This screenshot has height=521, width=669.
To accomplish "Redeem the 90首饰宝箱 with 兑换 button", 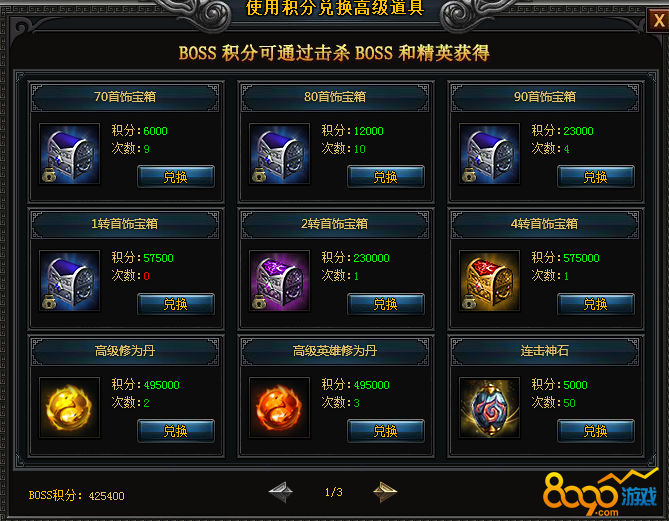I will (596, 177).
